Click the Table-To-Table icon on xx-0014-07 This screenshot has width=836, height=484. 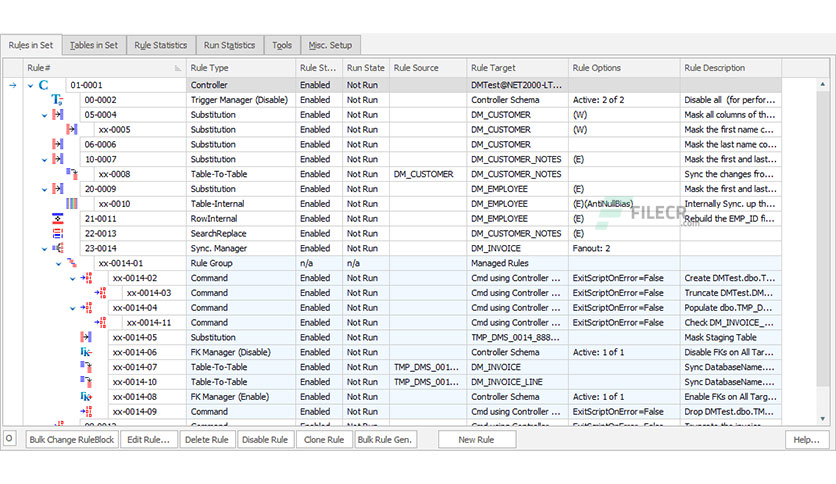pos(86,367)
